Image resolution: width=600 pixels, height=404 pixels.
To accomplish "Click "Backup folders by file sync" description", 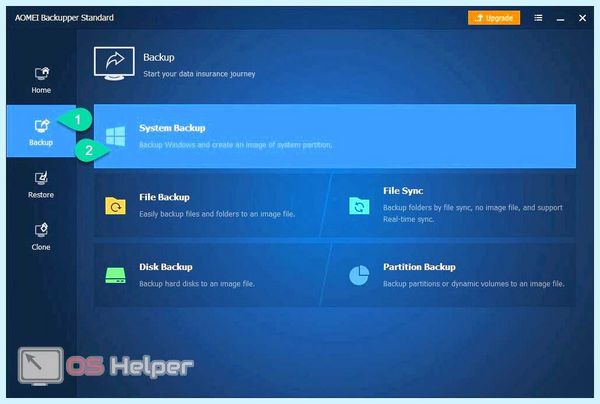I will (x=473, y=213).
